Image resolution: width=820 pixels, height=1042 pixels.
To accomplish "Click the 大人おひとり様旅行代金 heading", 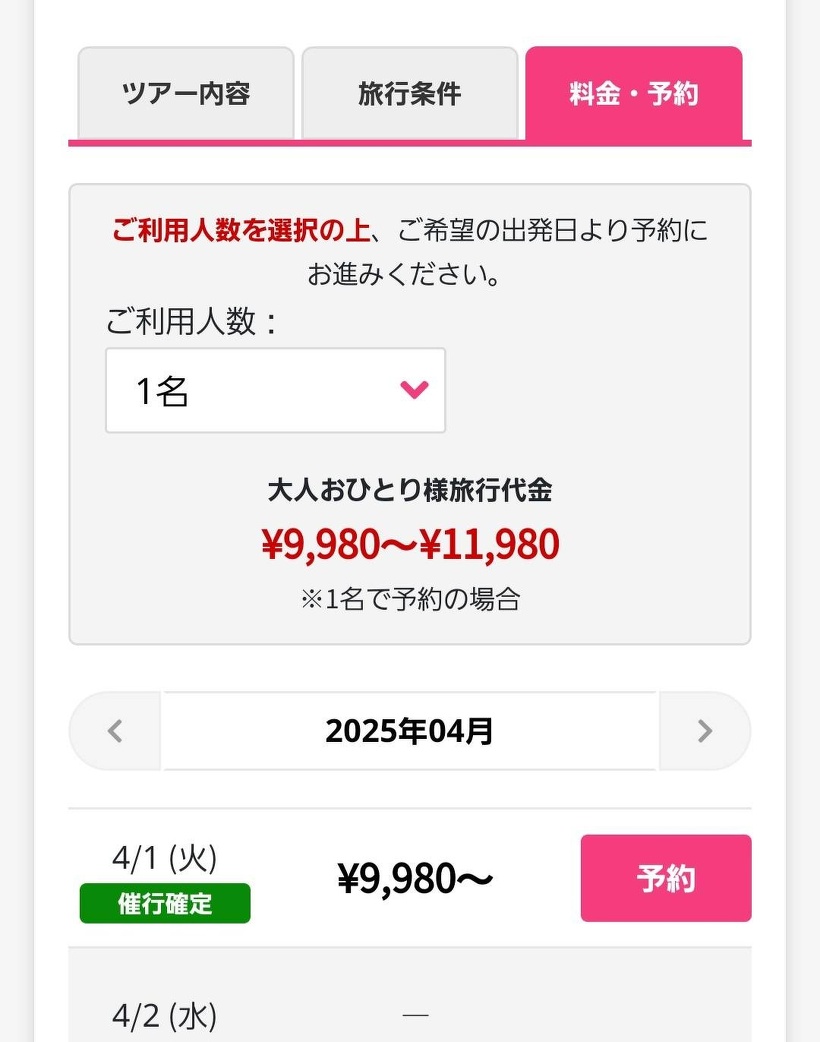I will (410, 490).
